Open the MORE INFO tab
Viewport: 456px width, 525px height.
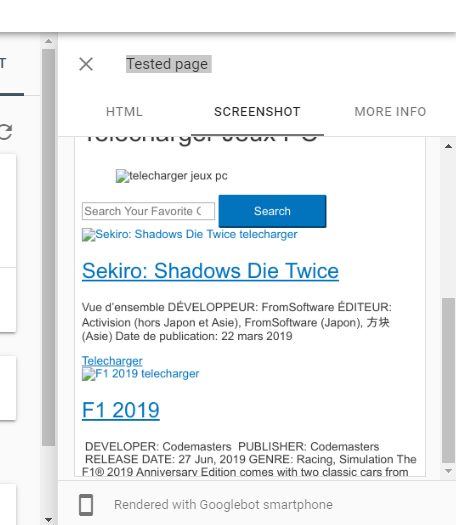point(390,112)
